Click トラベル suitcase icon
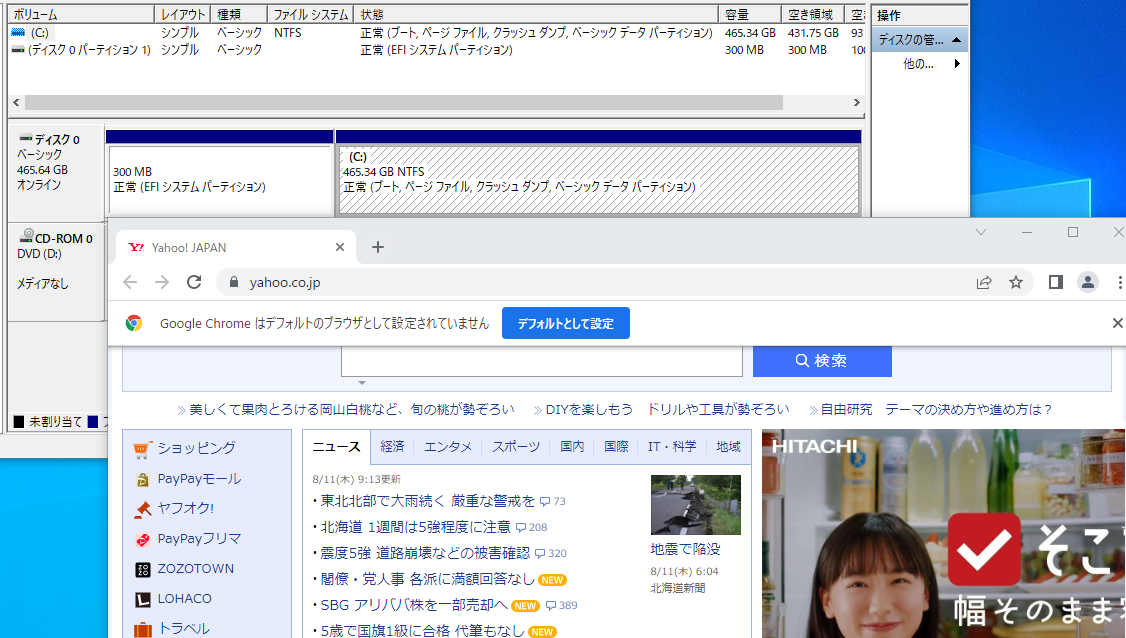 click(x=143, y=629)
